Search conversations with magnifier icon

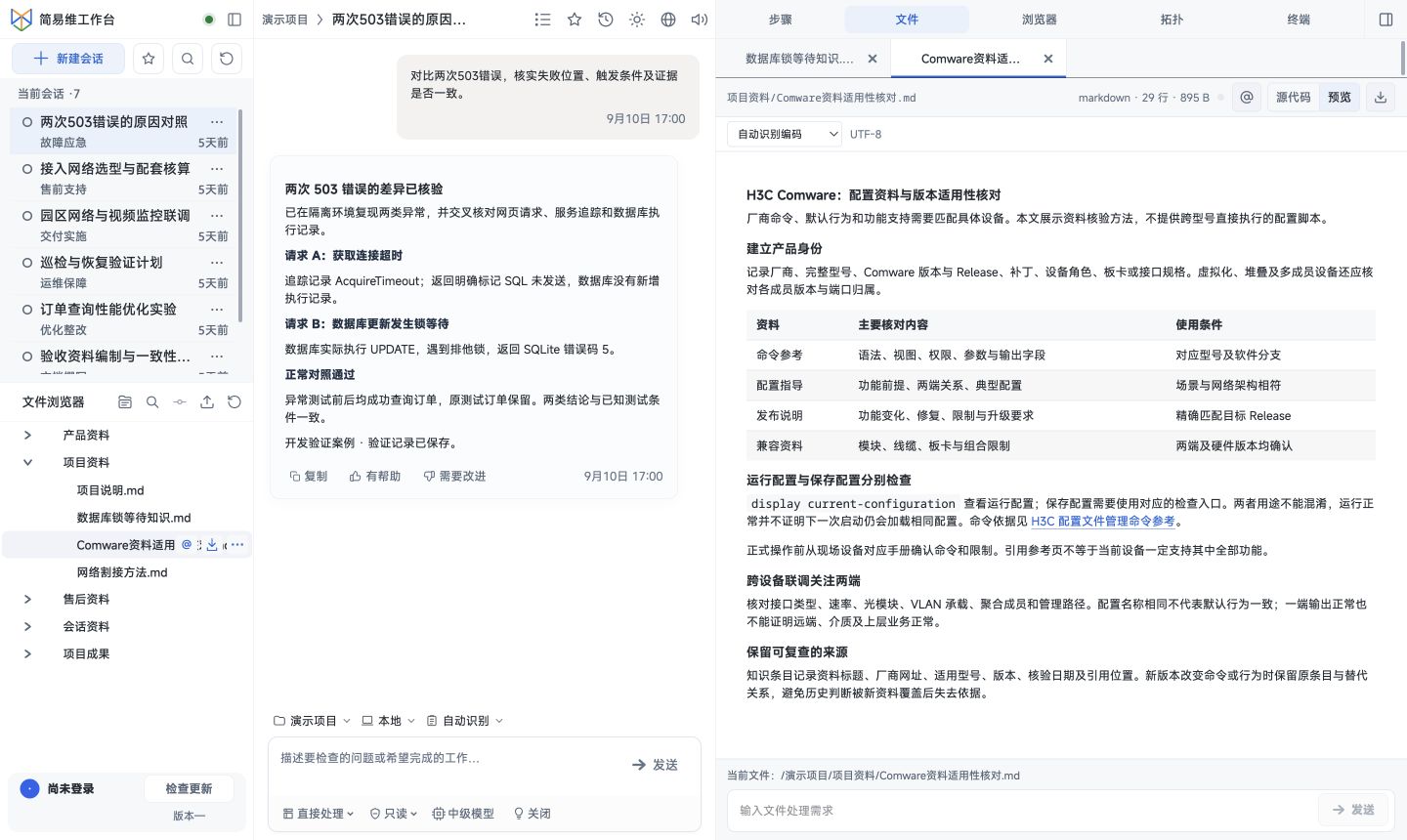coord(188,59)
